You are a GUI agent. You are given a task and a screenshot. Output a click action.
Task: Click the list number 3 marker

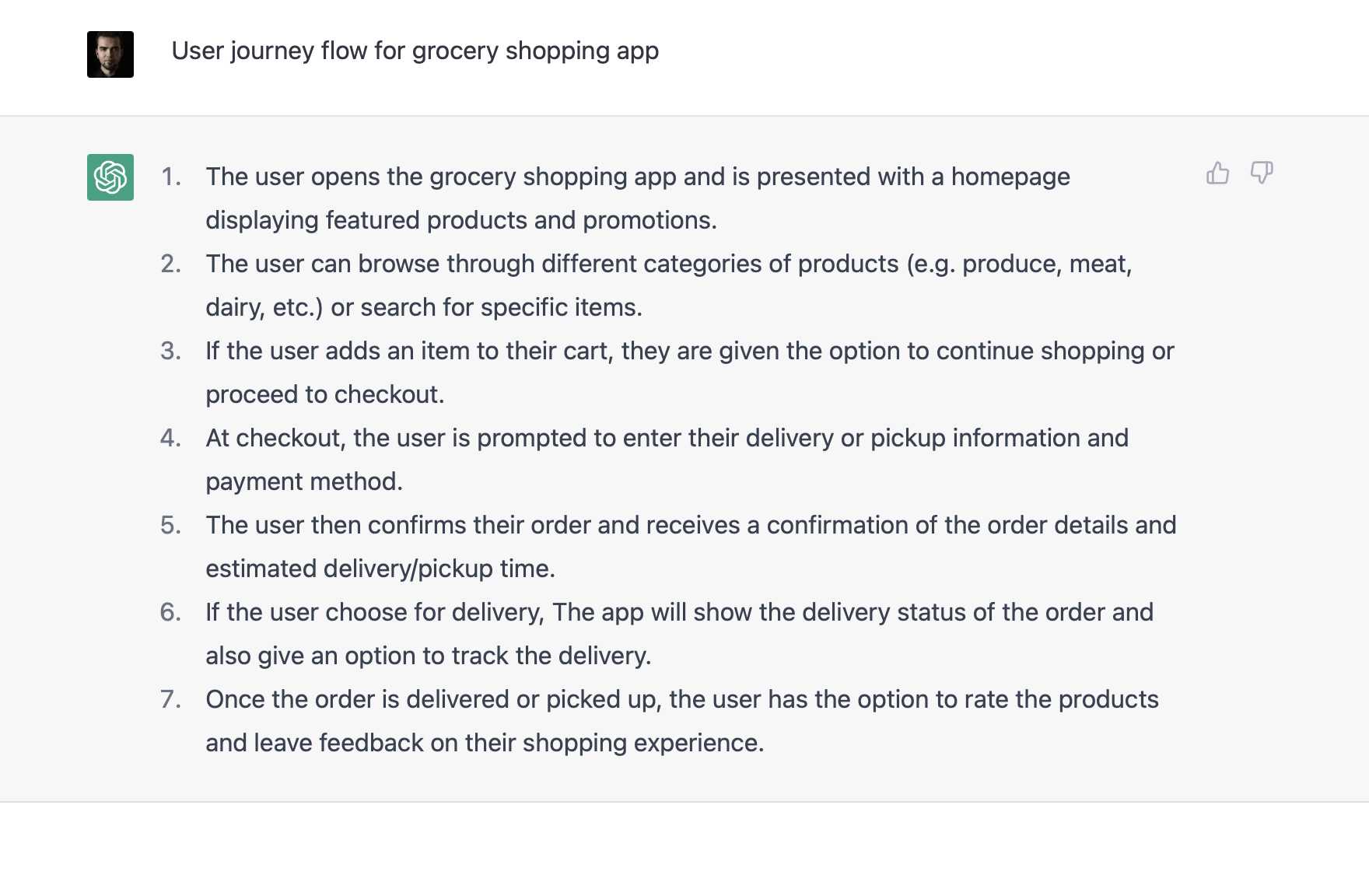171,352
